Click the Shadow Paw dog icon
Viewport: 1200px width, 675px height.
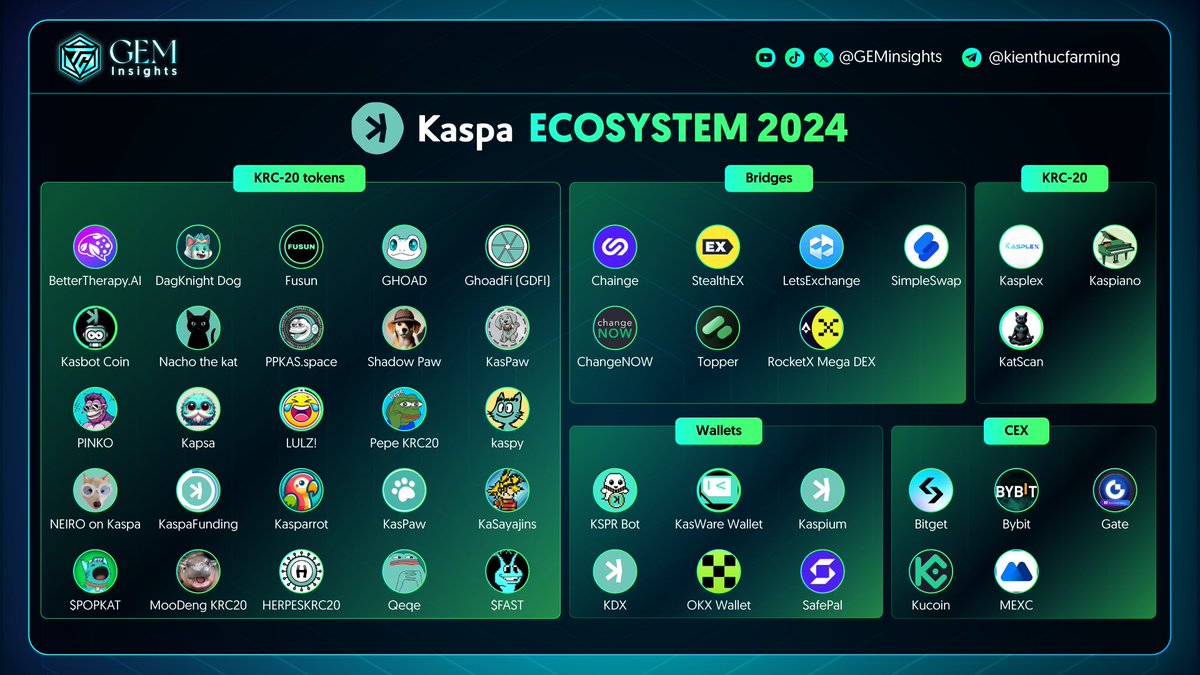(x=404, y=328)
